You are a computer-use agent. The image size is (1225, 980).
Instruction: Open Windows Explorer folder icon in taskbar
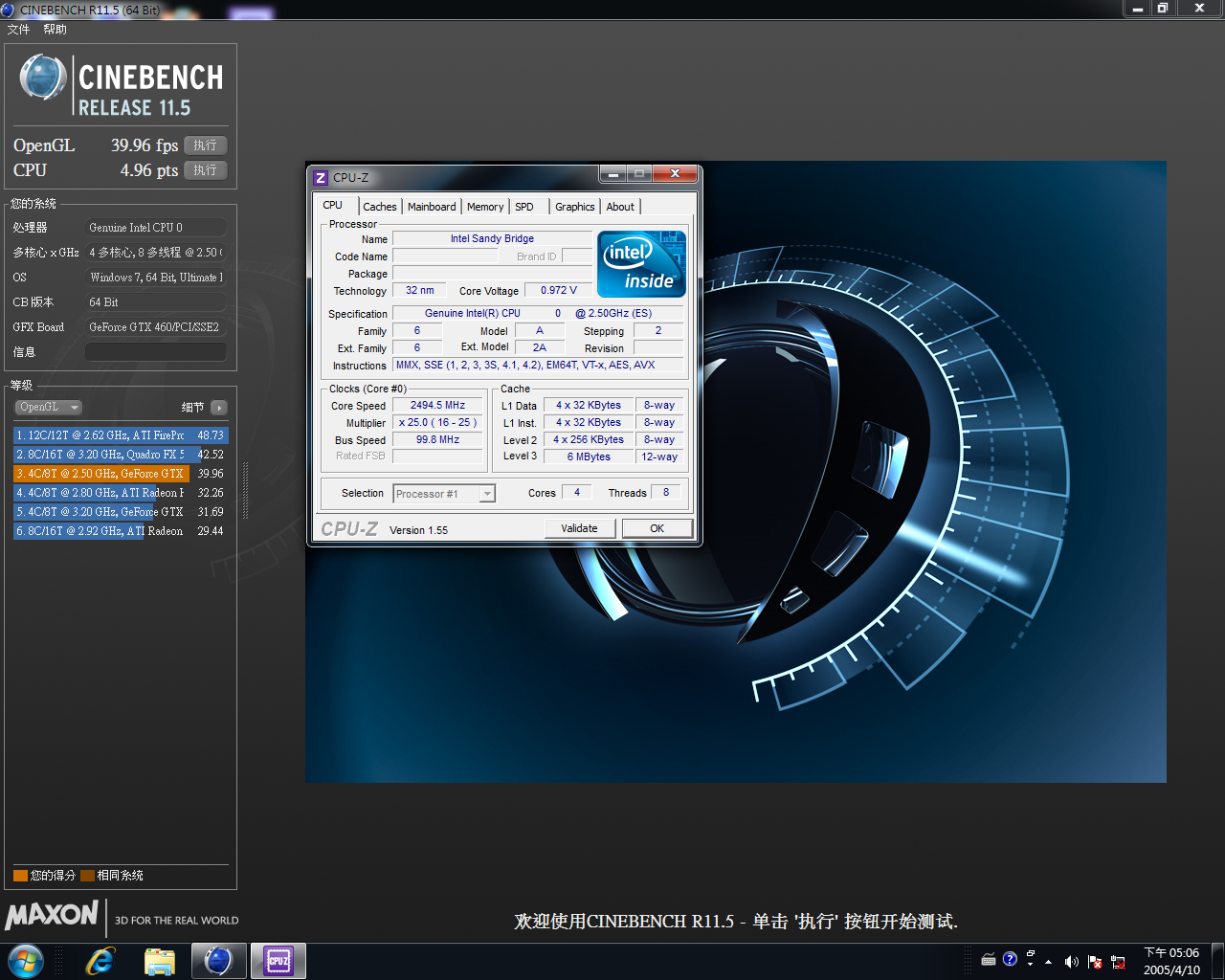[x=160, y=961]
